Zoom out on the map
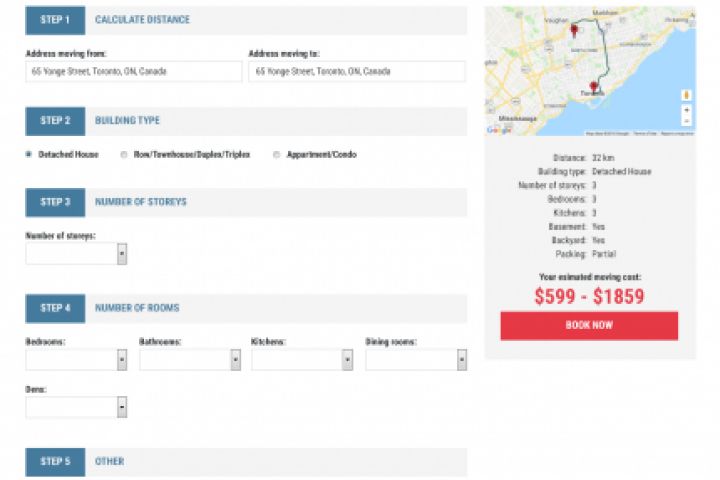 click(x=687, y=120)
